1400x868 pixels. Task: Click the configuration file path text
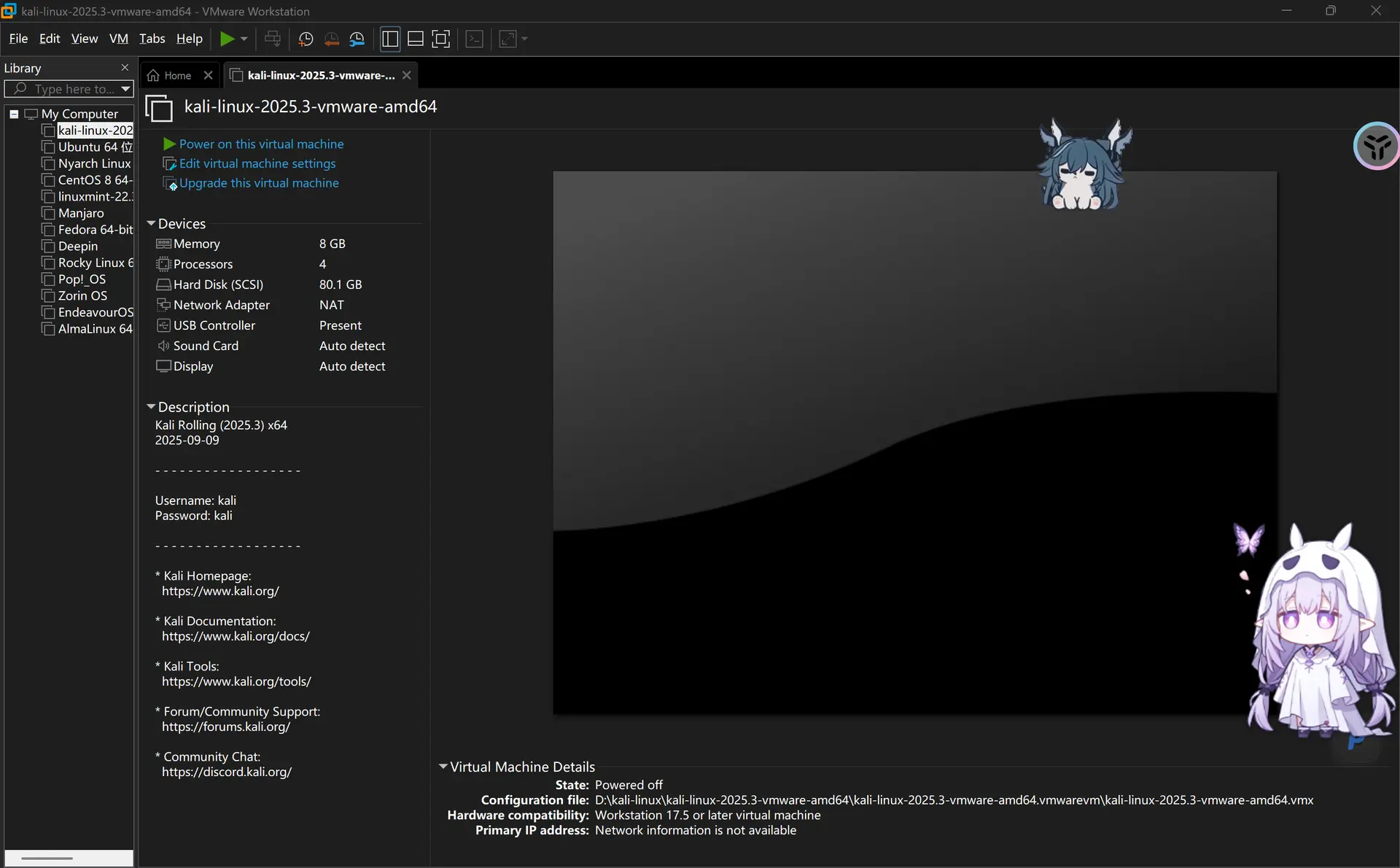pos(954,800)
